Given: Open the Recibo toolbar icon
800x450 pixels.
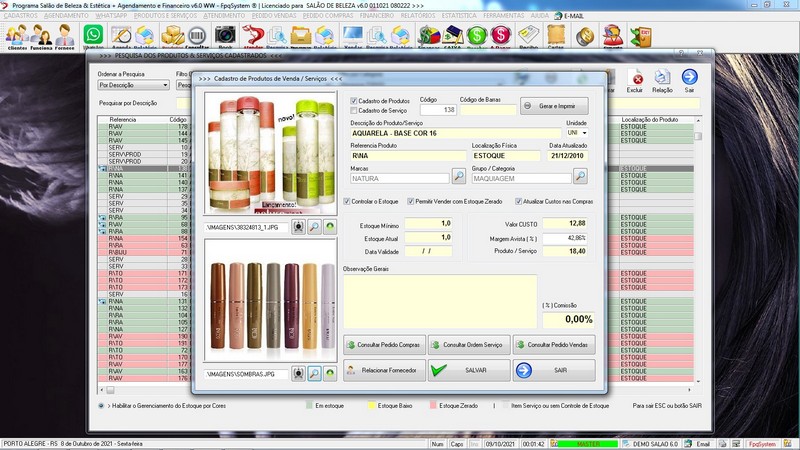Looking at the screenshot, I should pos(529,36).
